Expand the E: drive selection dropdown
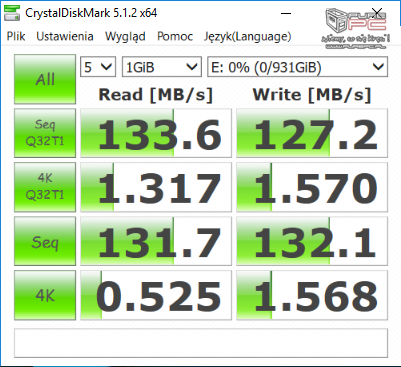This screenshot has height=367, width=401. tap(297, 67)
